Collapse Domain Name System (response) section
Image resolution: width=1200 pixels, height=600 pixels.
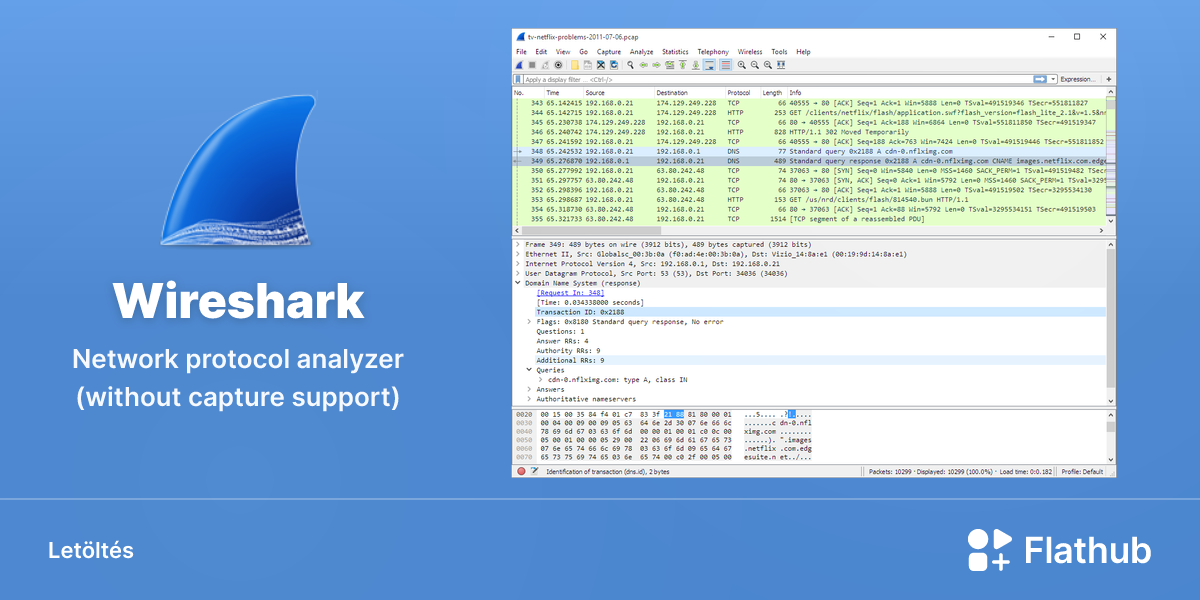[517, 283]
